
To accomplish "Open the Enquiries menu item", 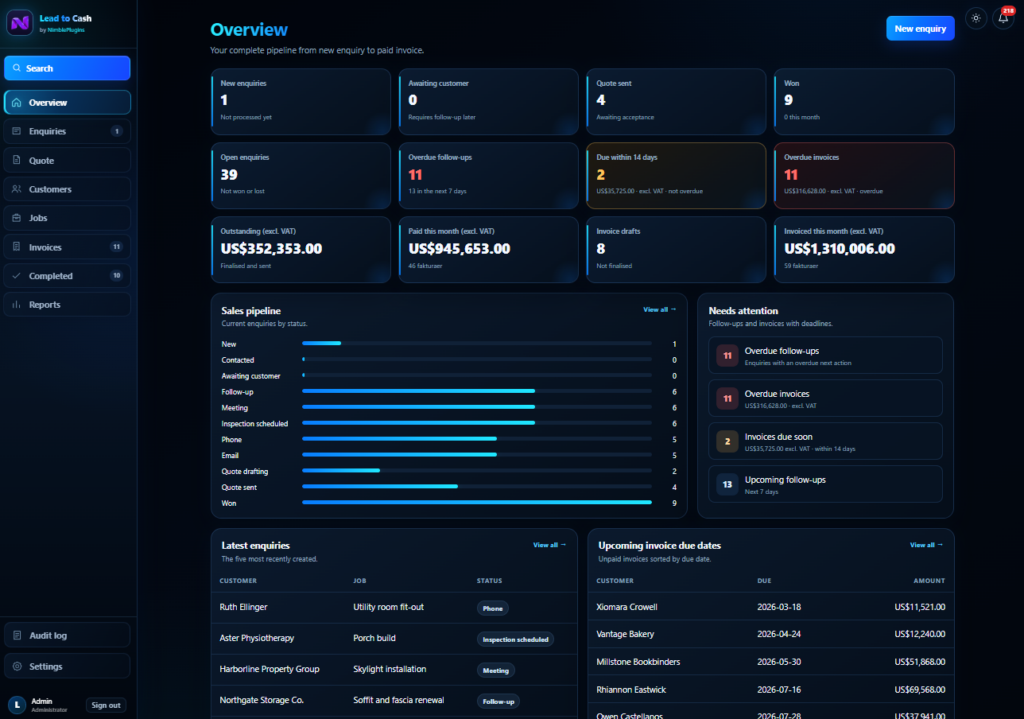I will click(x=67, y=131).
